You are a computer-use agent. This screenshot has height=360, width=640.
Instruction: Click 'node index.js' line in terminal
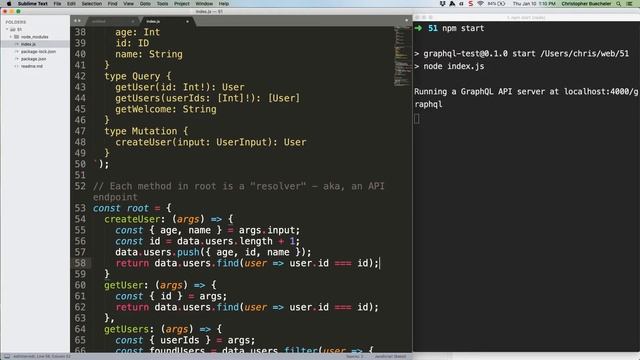[453, 66]
